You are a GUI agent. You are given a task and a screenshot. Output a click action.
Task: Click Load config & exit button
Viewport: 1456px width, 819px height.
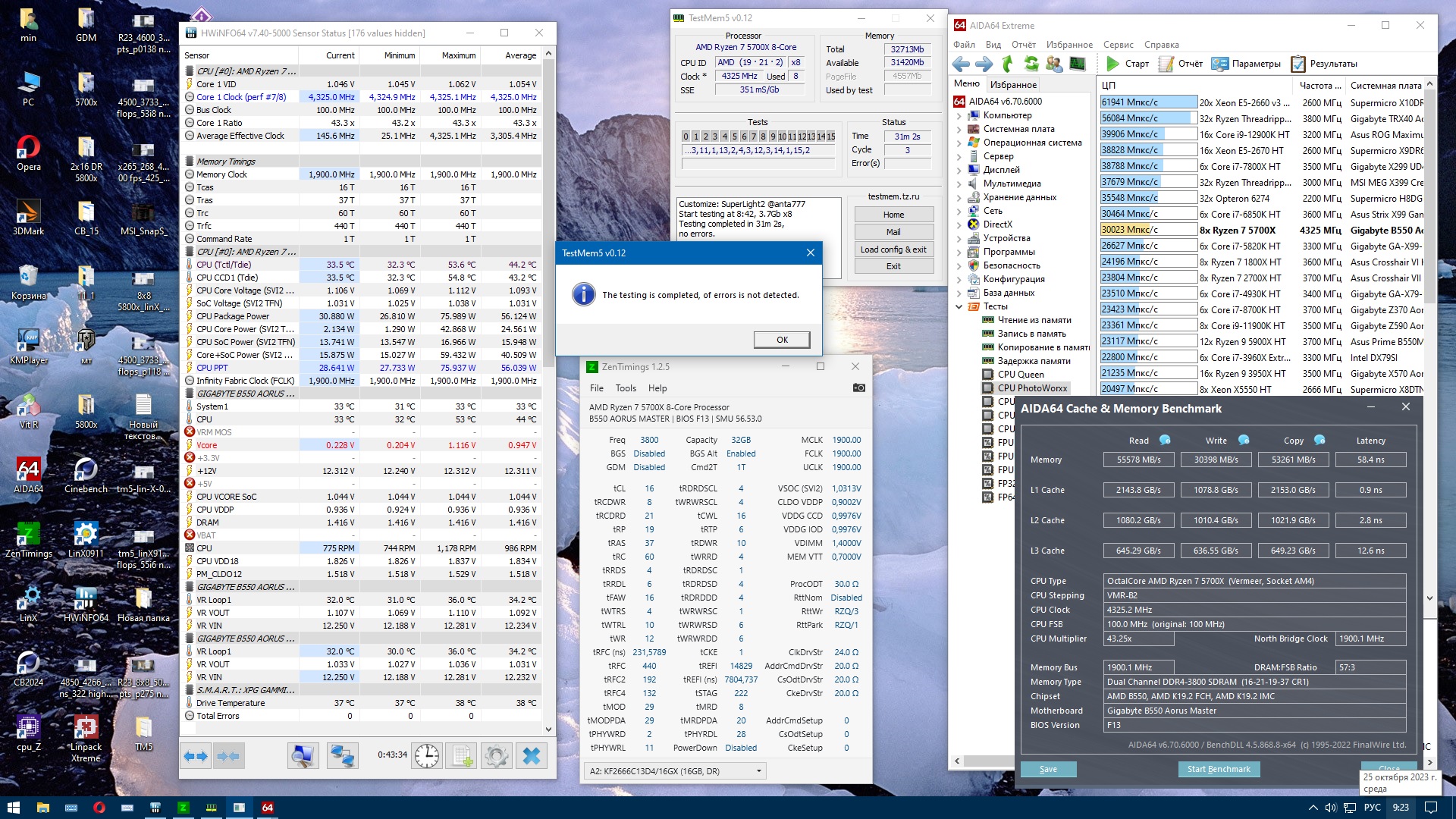pyautogui.click(x=893, y=249)
